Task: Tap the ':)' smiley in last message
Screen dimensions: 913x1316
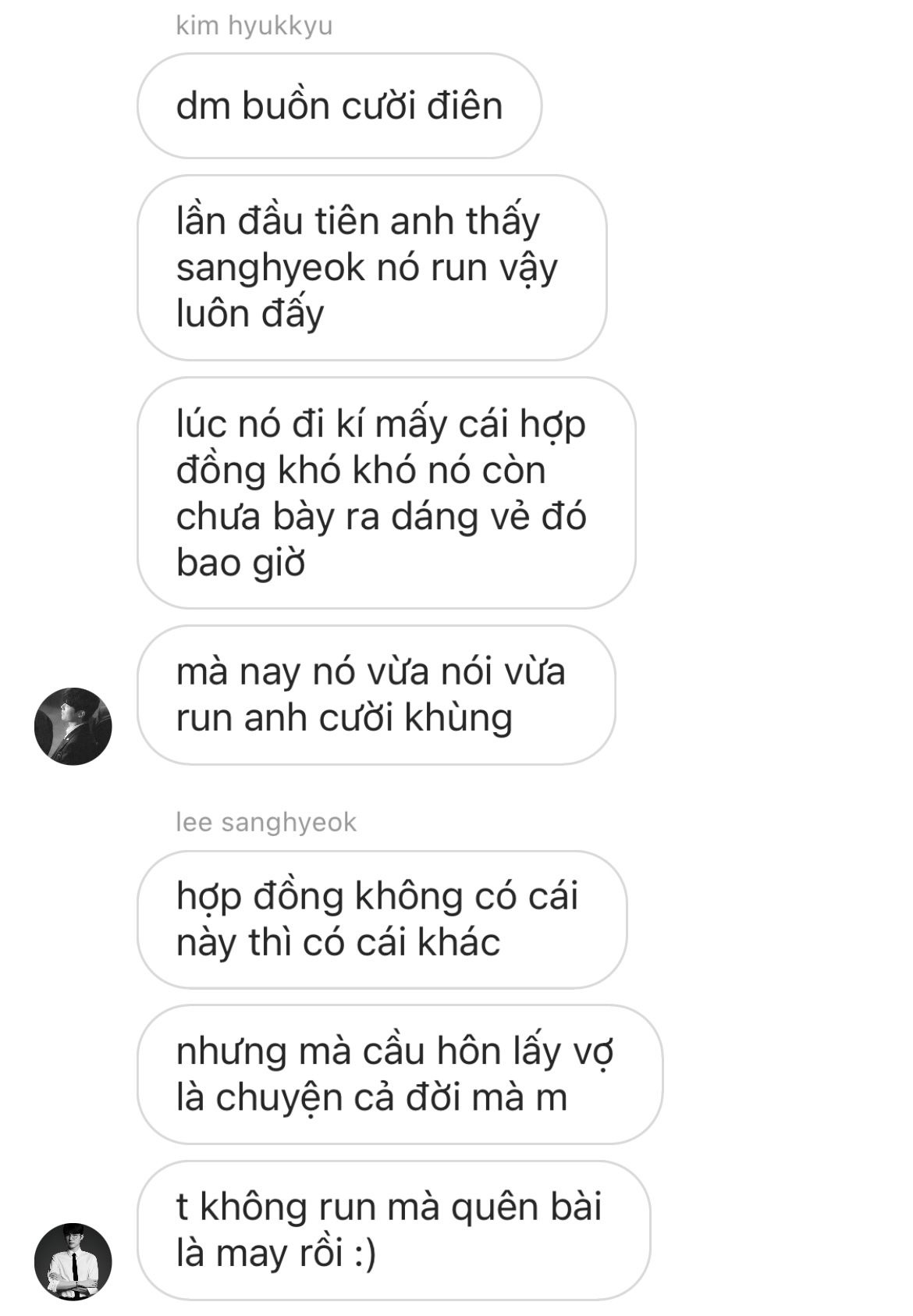Action: click(x=364, y=1254)
